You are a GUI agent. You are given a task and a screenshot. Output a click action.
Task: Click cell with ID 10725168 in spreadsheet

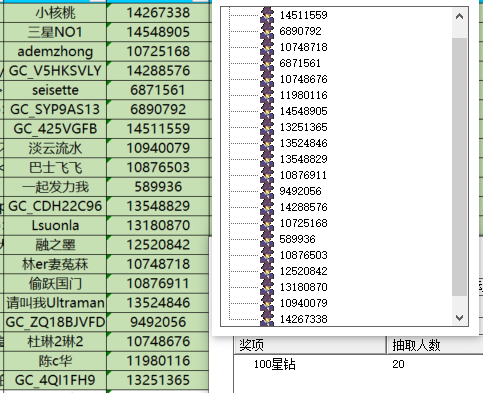[158, 51]
